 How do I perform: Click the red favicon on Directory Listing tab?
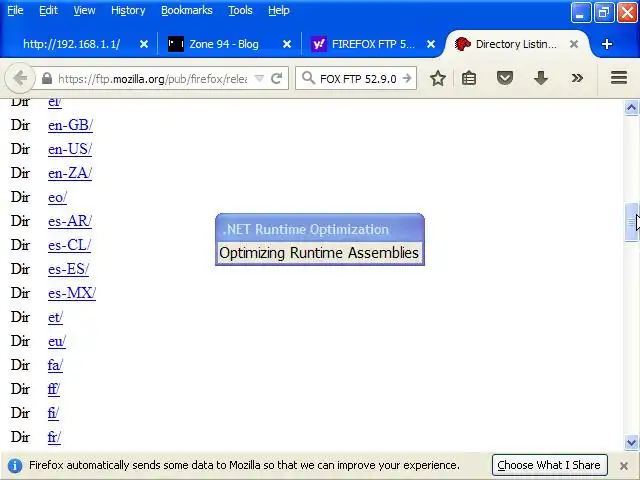(462, 44)
